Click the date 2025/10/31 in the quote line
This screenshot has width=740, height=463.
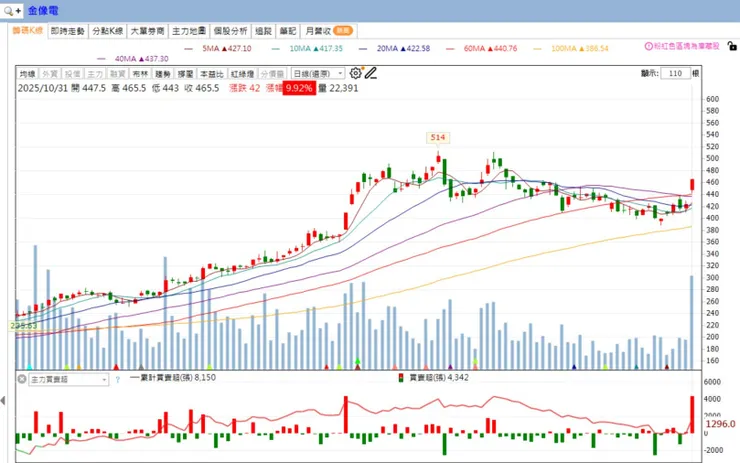coord(43,88)
